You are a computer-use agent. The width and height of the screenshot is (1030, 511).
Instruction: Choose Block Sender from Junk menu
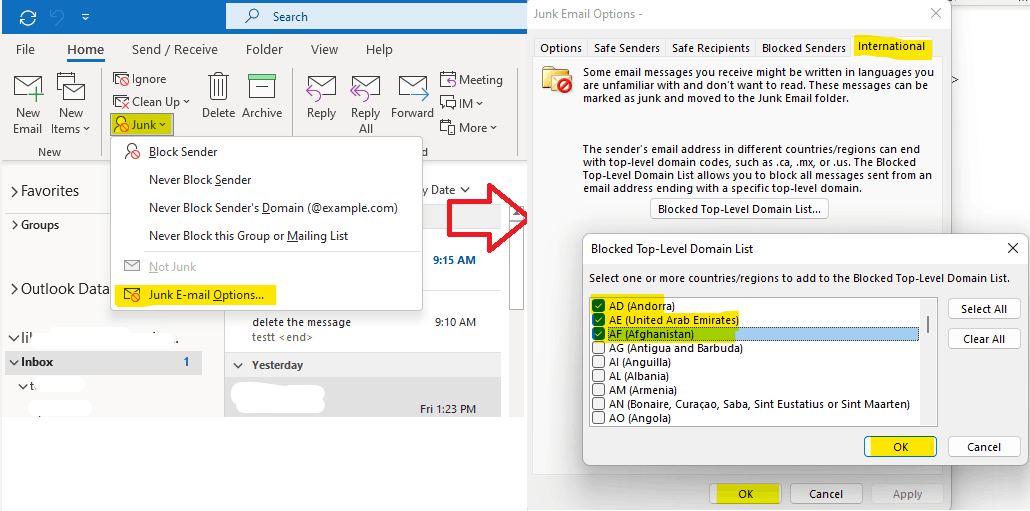(266, 152)
